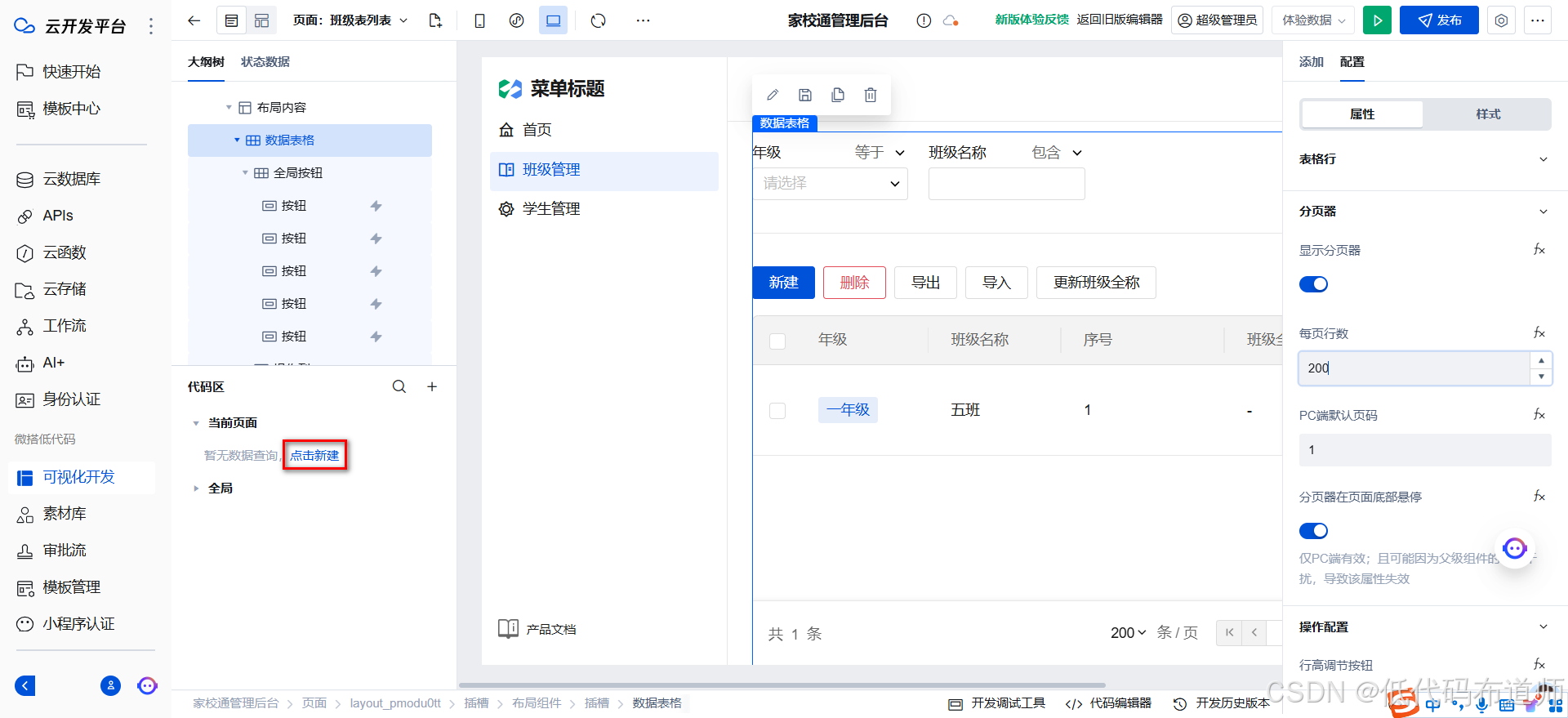
Task: Click the refresh icon in the toolbar
Action: (599, 20)
